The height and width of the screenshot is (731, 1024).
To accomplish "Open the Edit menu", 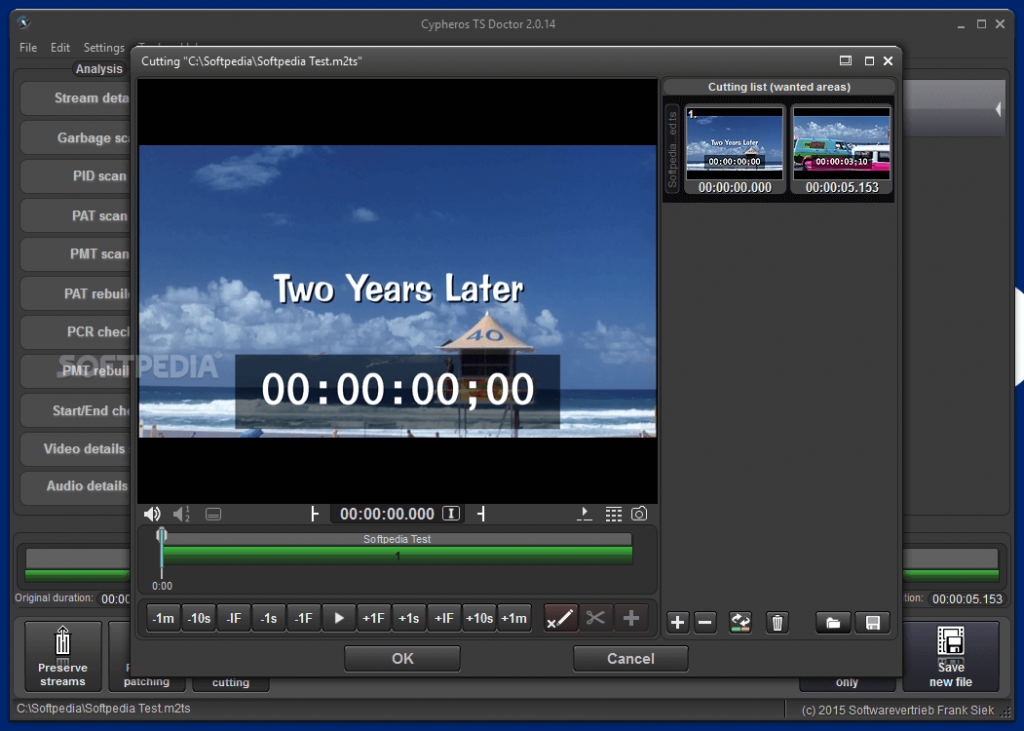I will pos(60,48).
